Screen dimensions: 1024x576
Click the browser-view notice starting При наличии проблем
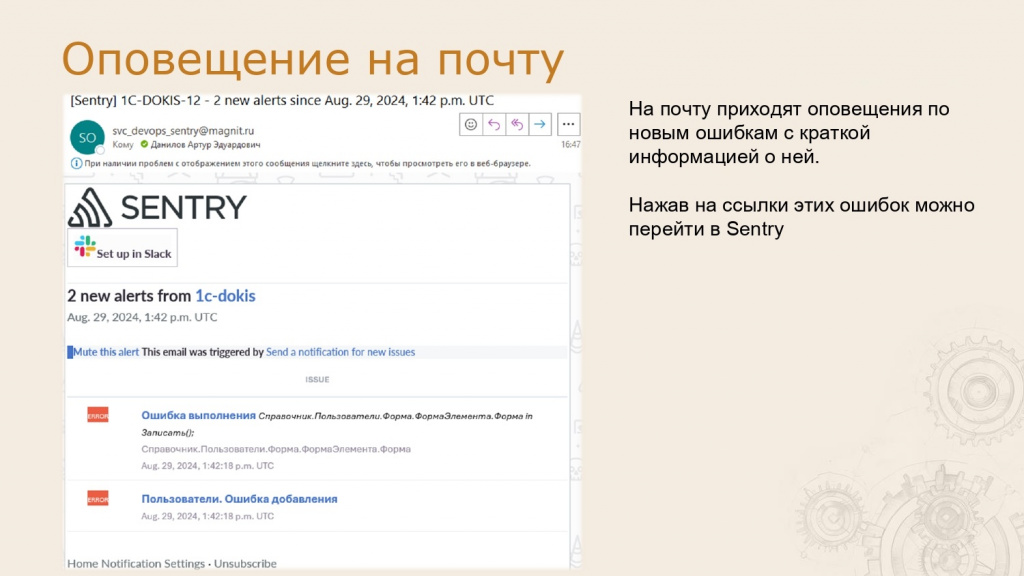pyautogui.click(x=307, y=163)
